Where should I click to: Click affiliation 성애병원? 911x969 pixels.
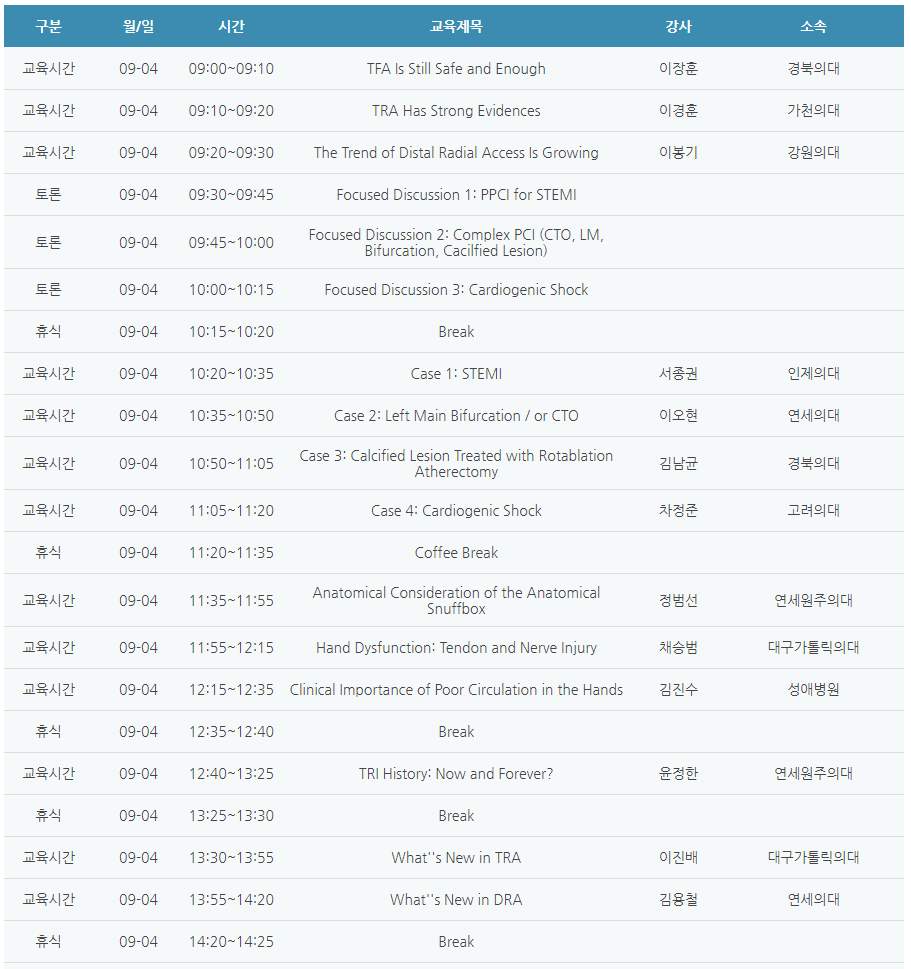tap(813, 690)
